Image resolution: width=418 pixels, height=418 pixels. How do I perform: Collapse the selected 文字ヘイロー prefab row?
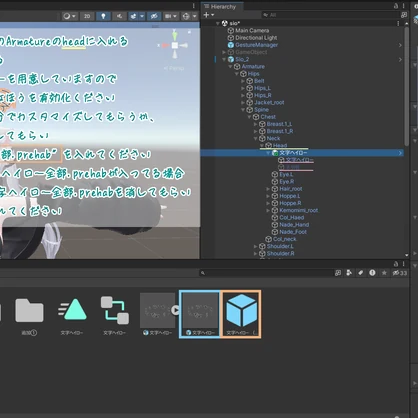[x=268, y=153]
